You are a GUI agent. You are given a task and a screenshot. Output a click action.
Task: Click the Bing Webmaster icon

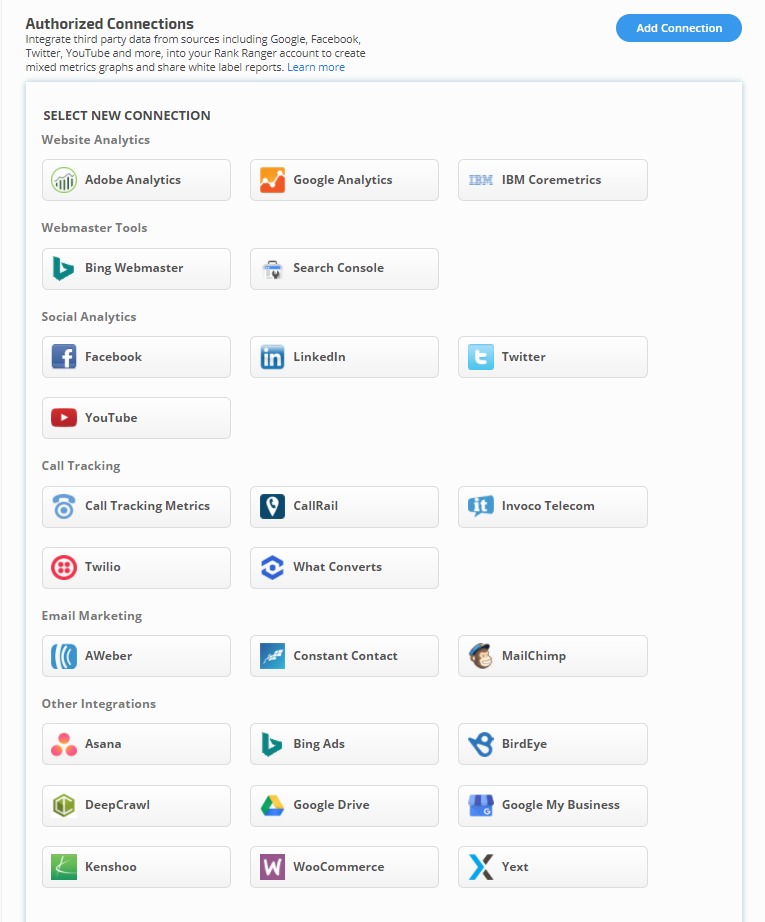point(64,268)
